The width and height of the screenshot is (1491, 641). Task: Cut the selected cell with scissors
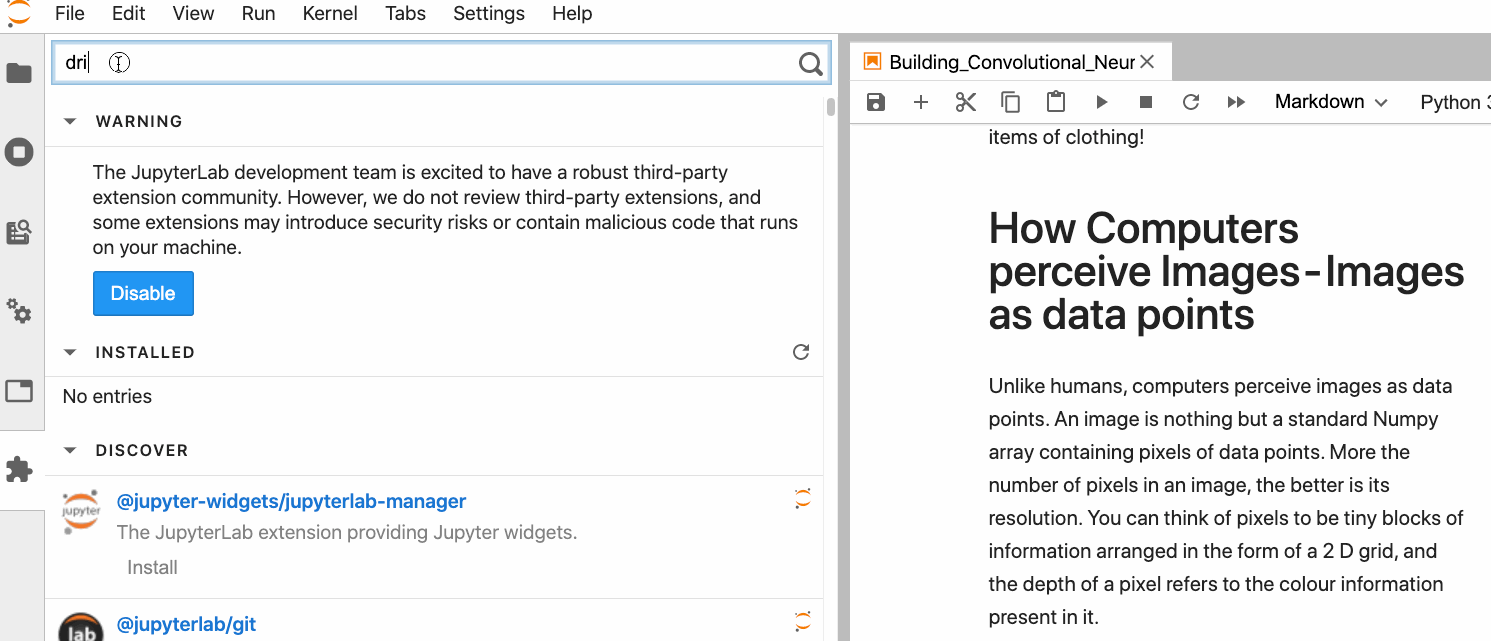[x=965, y=102]
